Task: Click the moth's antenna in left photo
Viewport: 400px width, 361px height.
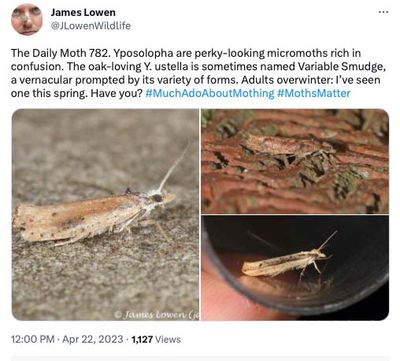Action: coord(171,169)
